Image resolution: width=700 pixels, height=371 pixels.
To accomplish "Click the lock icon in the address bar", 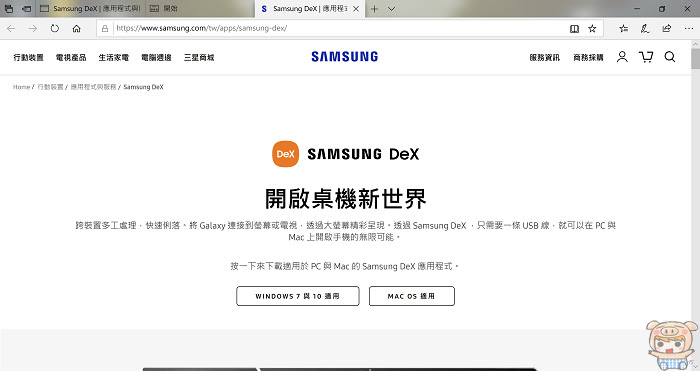I will pyautogui.click(x=105, y=29).
